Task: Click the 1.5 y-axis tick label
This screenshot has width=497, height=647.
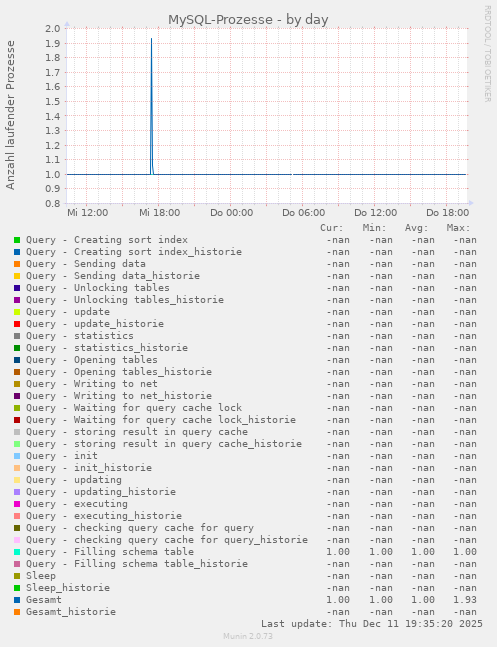Action: coord(53,102)
